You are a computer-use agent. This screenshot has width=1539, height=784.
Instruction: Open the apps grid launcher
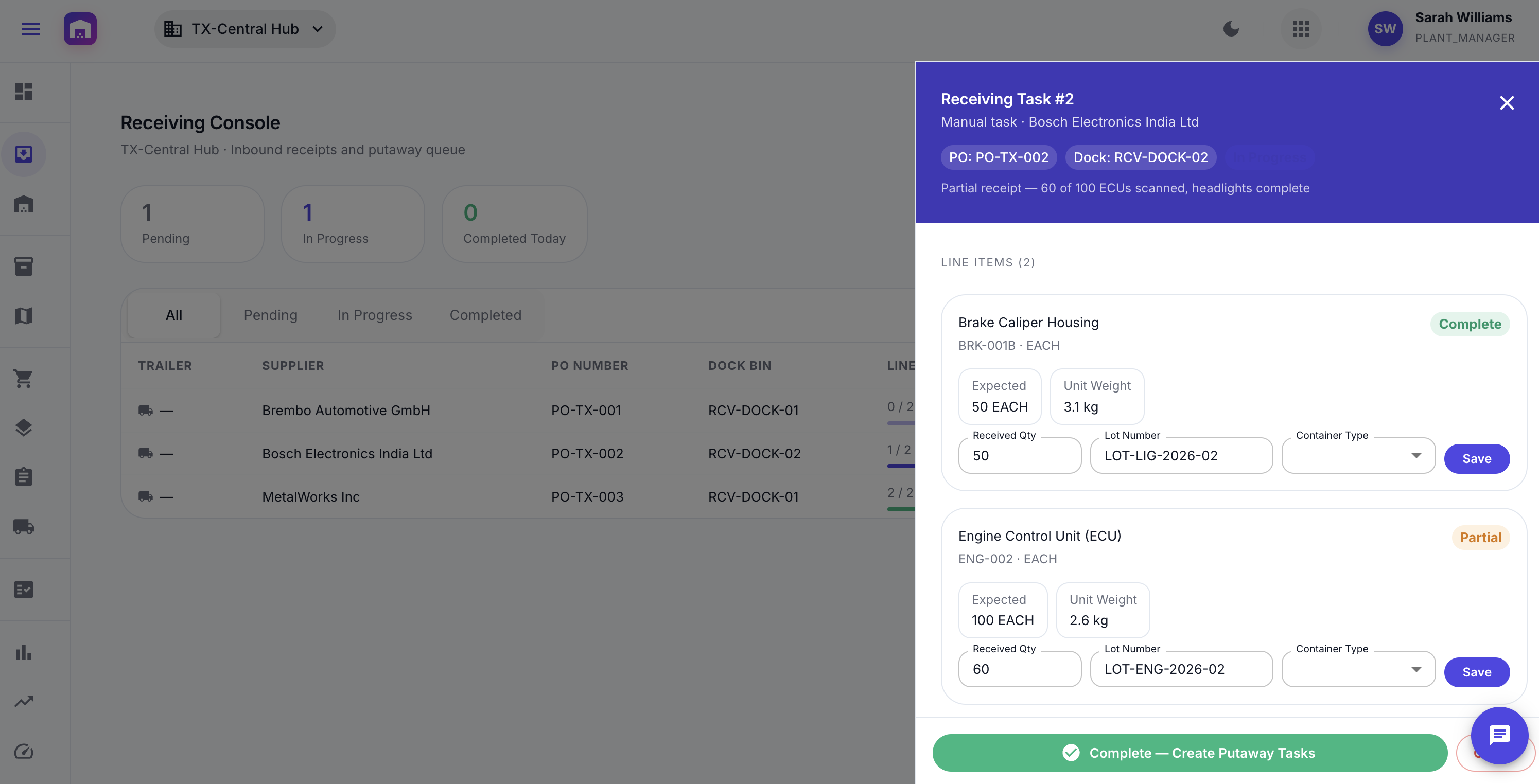pyautogui.click(x=1301, y=29)
